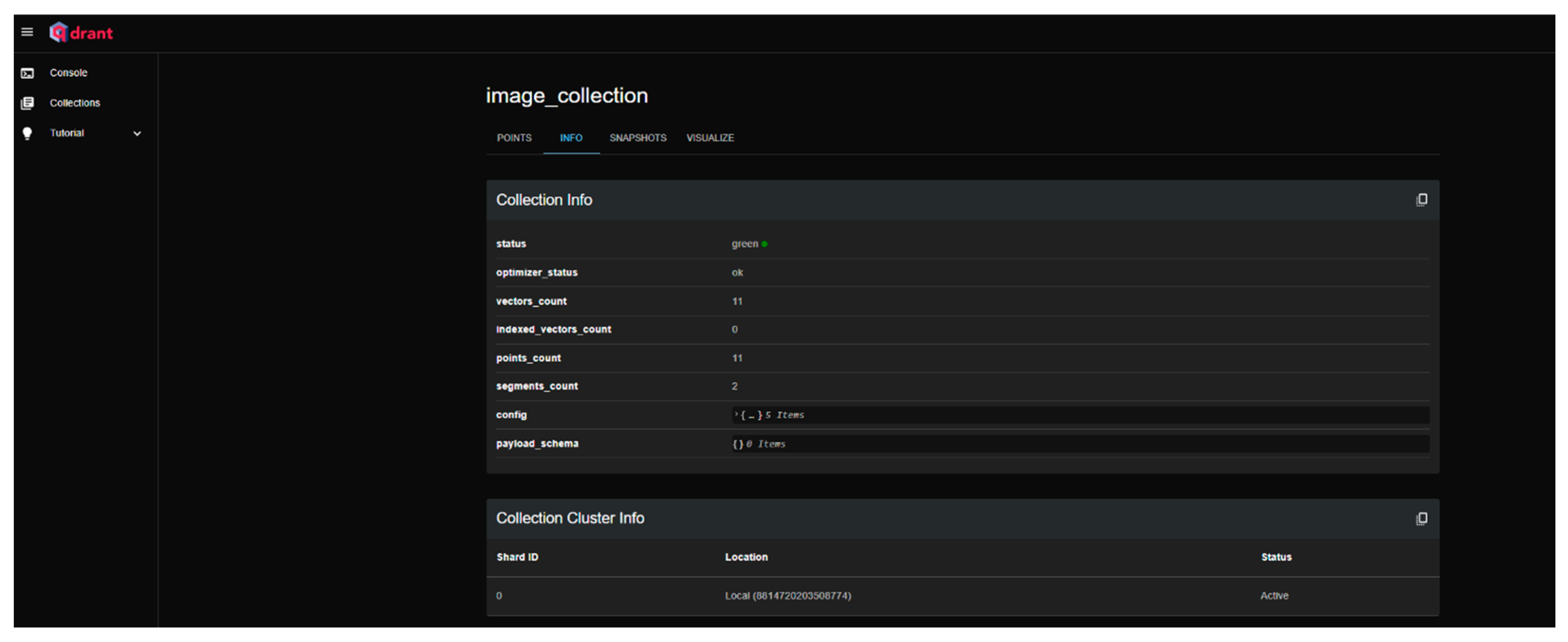Click the Console terminal icon
The image size is (1568, 642).
(27, 73)
